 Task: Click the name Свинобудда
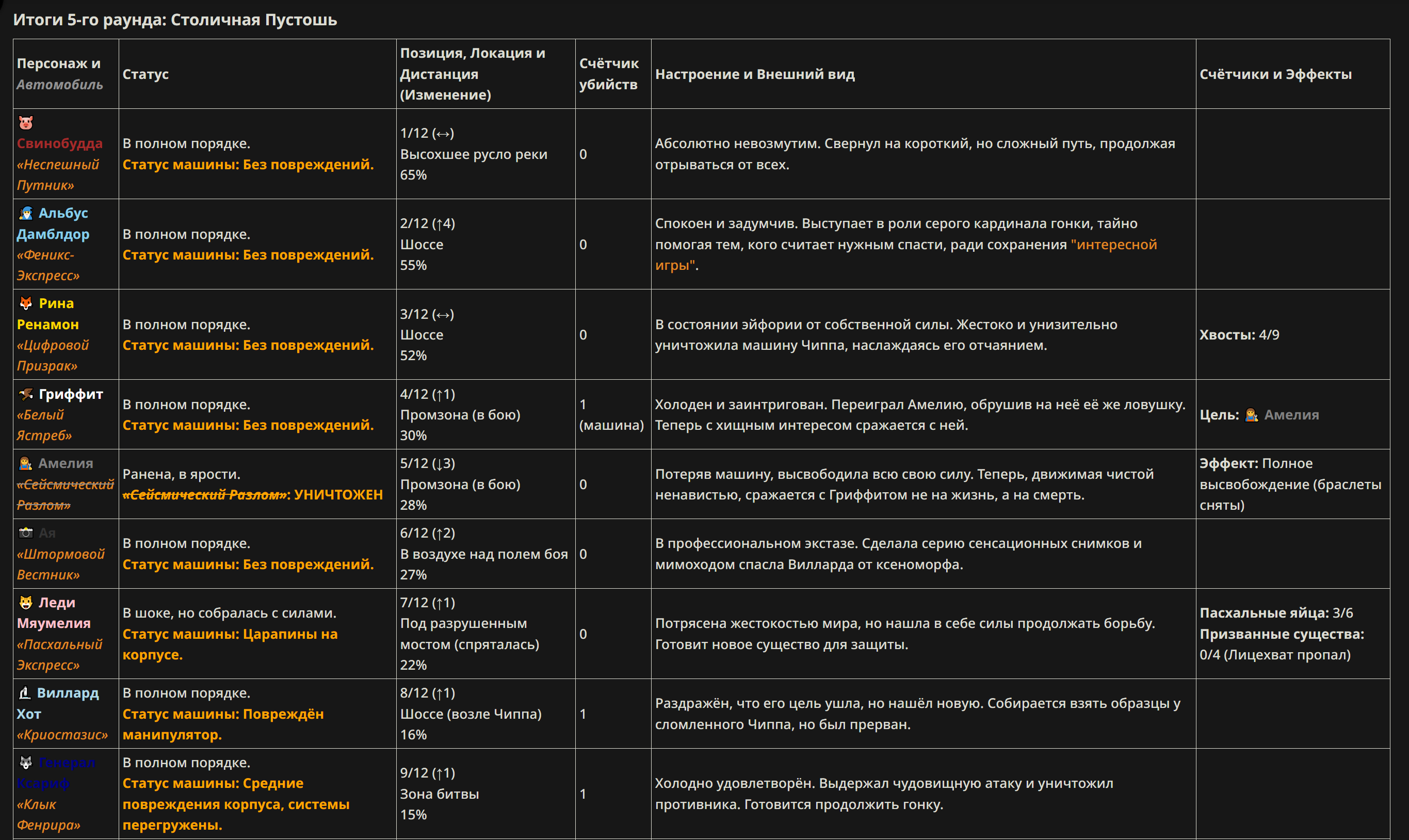[x=59, y=143]
